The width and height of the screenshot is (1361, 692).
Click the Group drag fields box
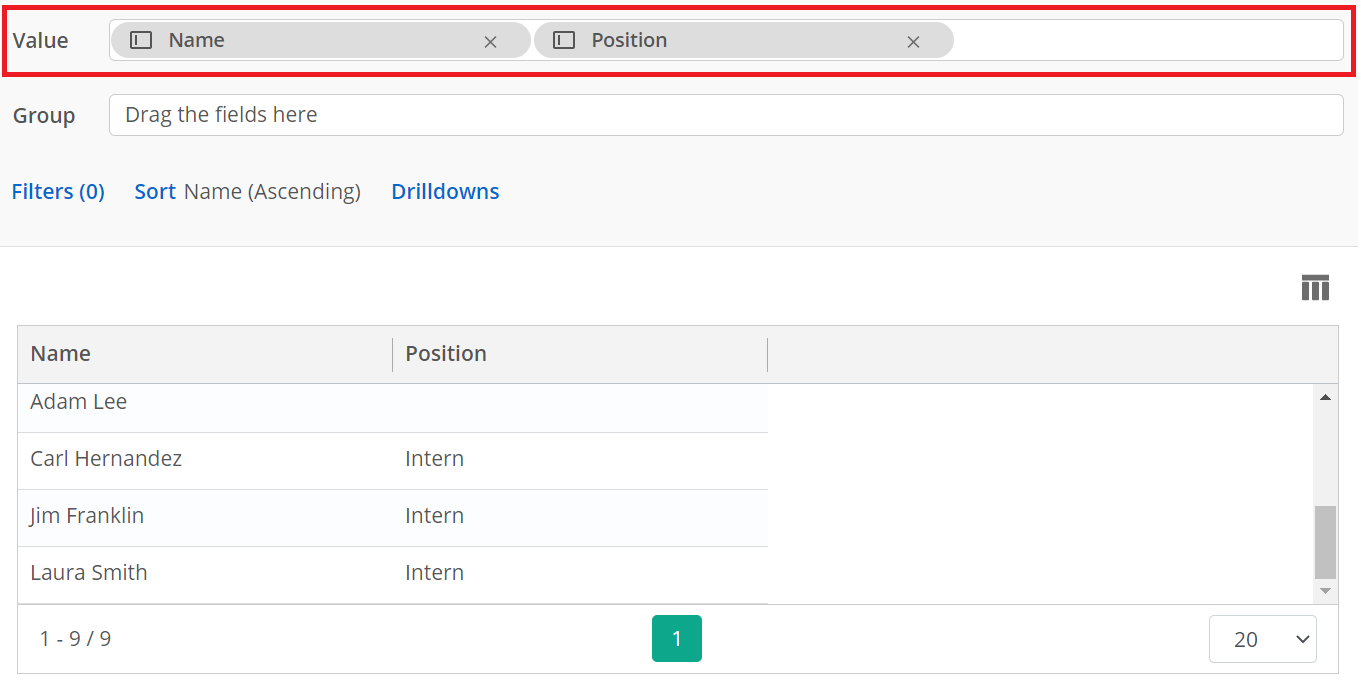(725, 115)
